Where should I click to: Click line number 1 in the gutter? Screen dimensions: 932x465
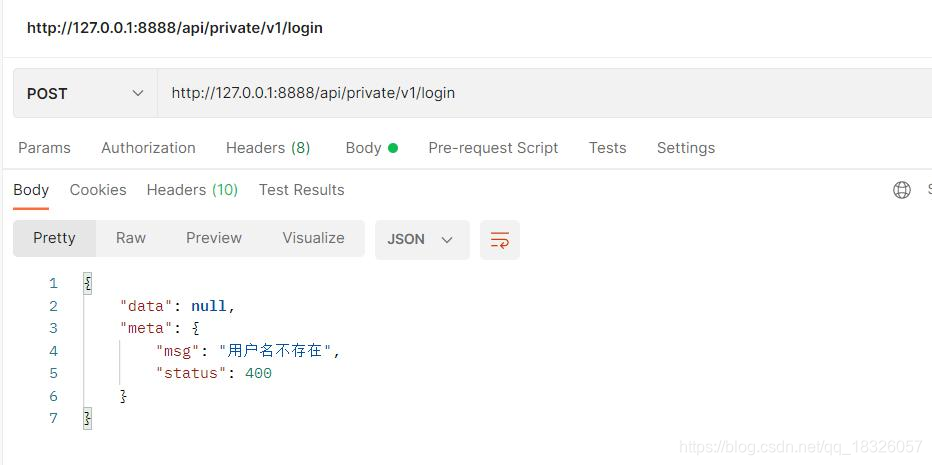click(x=53, y=284)
